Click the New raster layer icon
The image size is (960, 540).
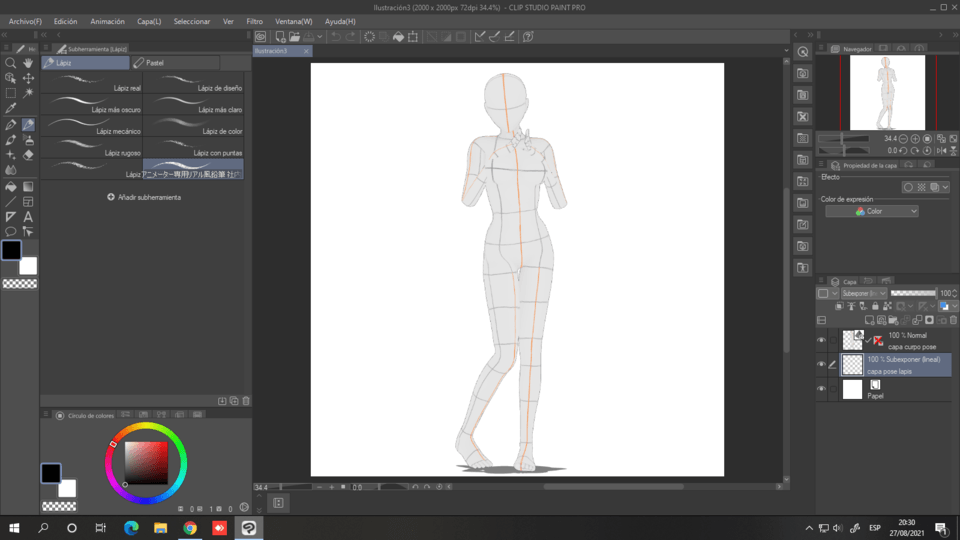tap(869, 320)
